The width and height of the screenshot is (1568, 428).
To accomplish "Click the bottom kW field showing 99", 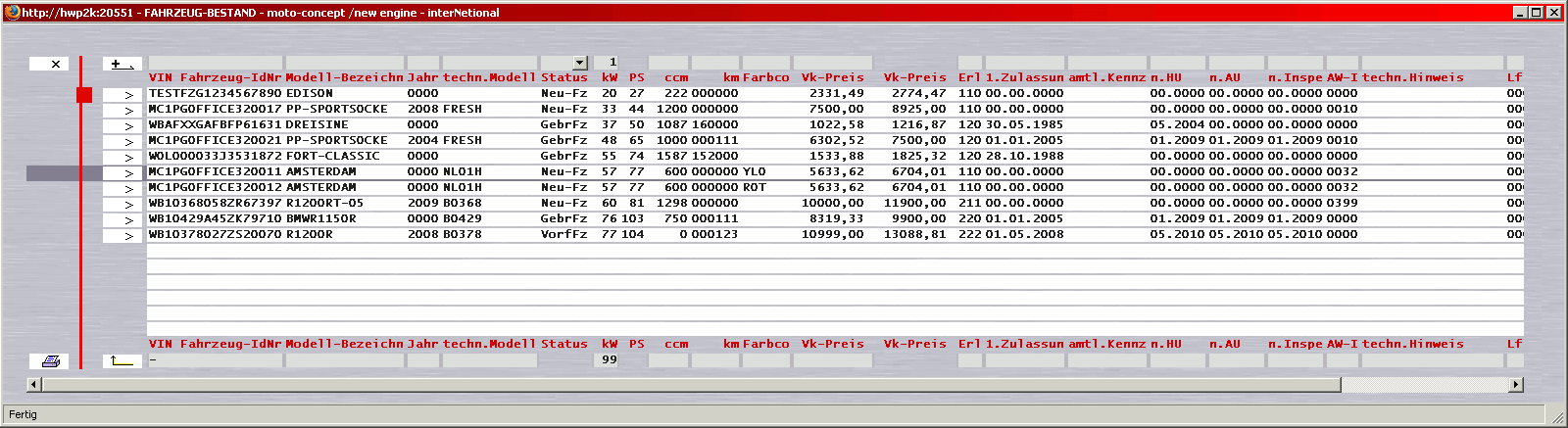I will point(608,360).
